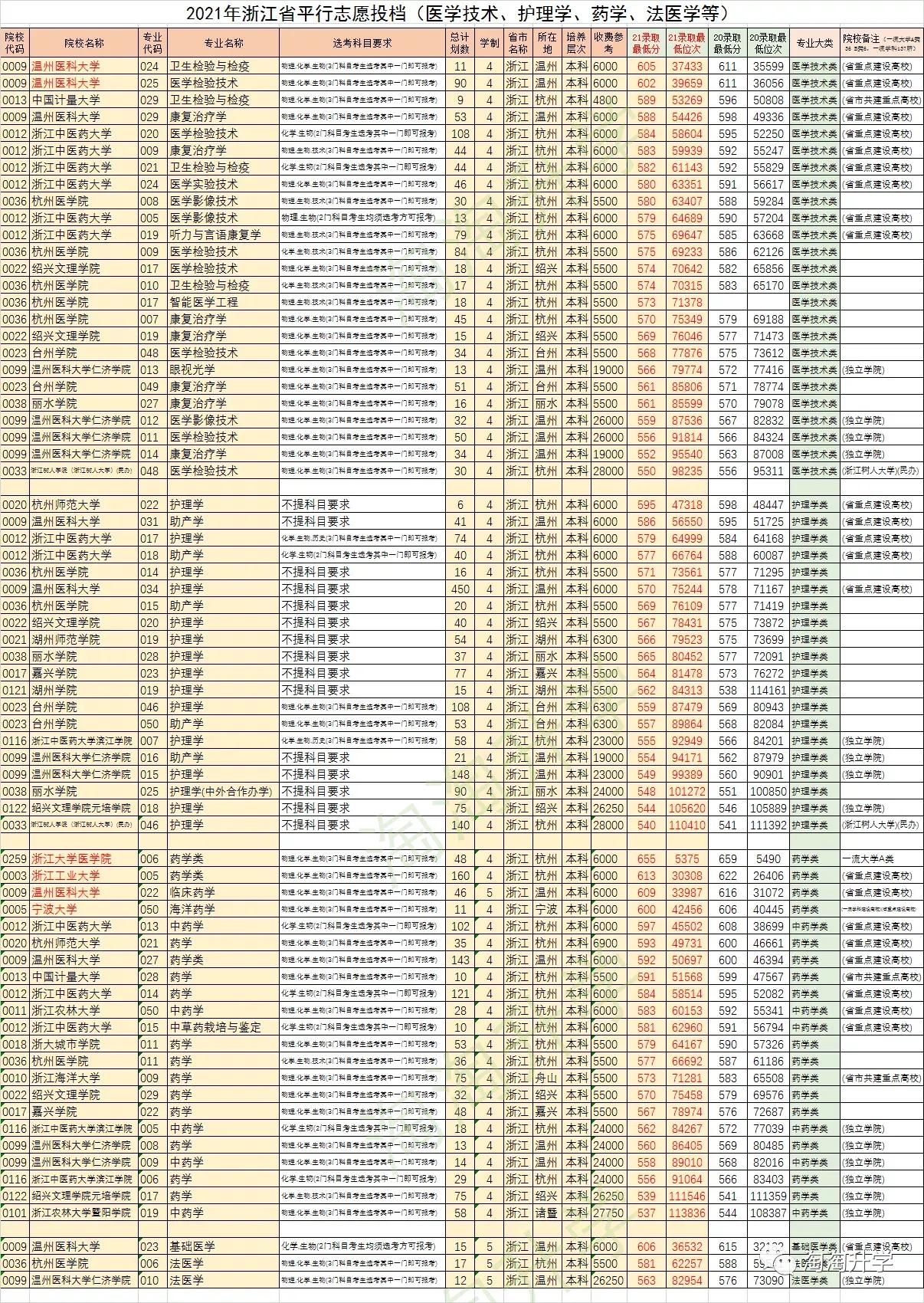Select the 收费参考 column header
Screen dimensions: 924x1303
pos(608,43)
